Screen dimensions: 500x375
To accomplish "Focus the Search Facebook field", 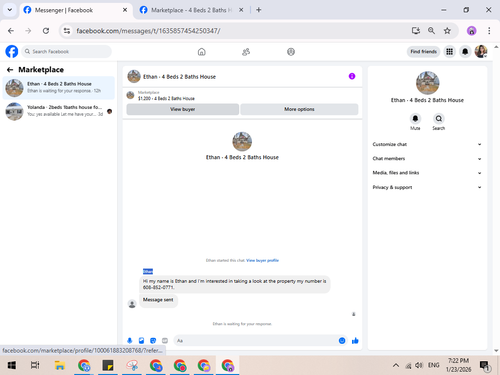I will click(67, 52).
